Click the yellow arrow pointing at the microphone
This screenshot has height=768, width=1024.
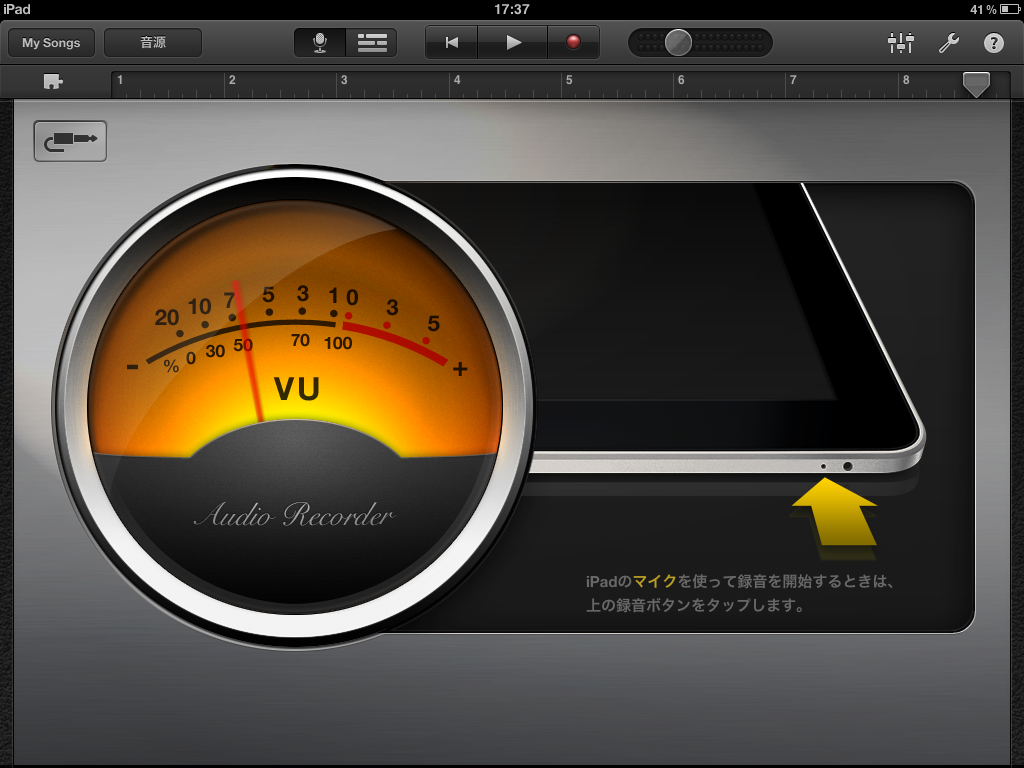pyautogui.click(x=834, y=511)
